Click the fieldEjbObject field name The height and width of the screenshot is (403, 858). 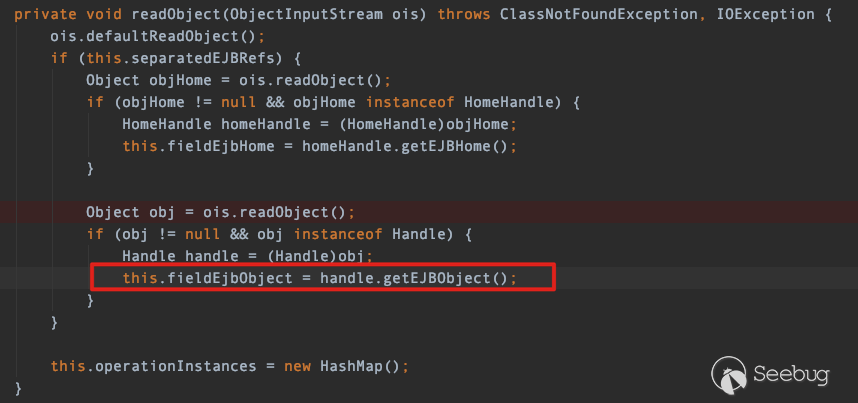222,277
